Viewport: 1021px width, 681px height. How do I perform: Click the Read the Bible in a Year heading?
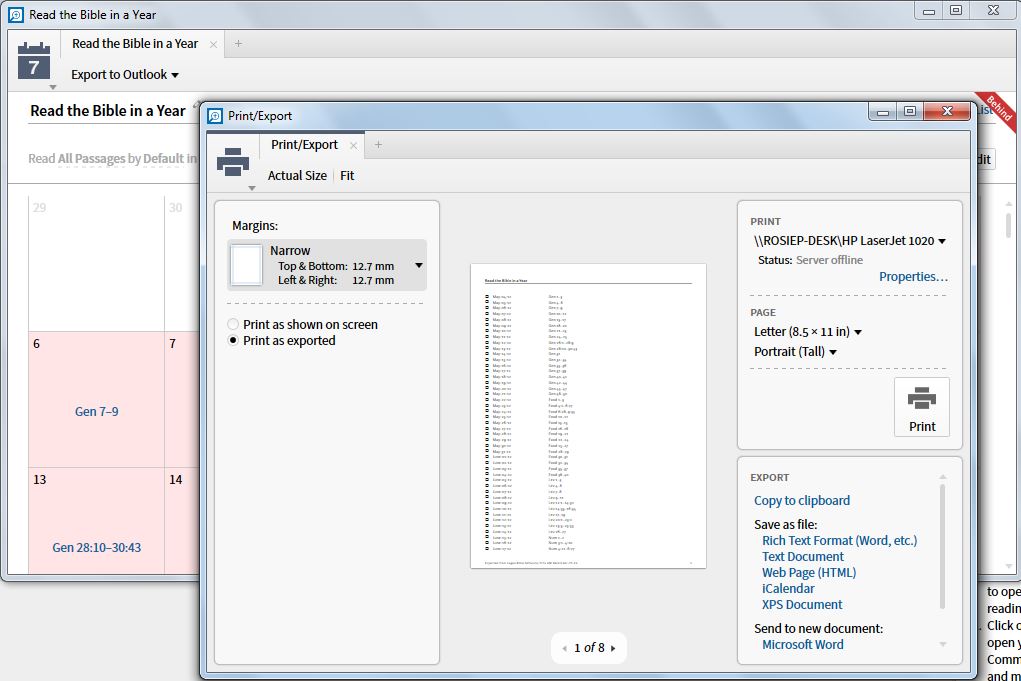coord(107,111)
